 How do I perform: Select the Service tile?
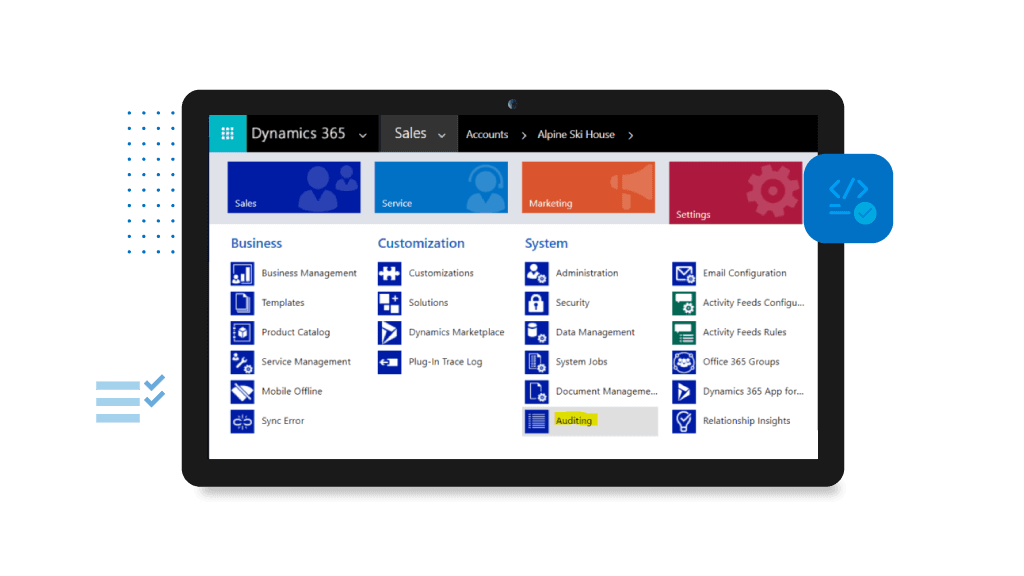coord(441,188)
